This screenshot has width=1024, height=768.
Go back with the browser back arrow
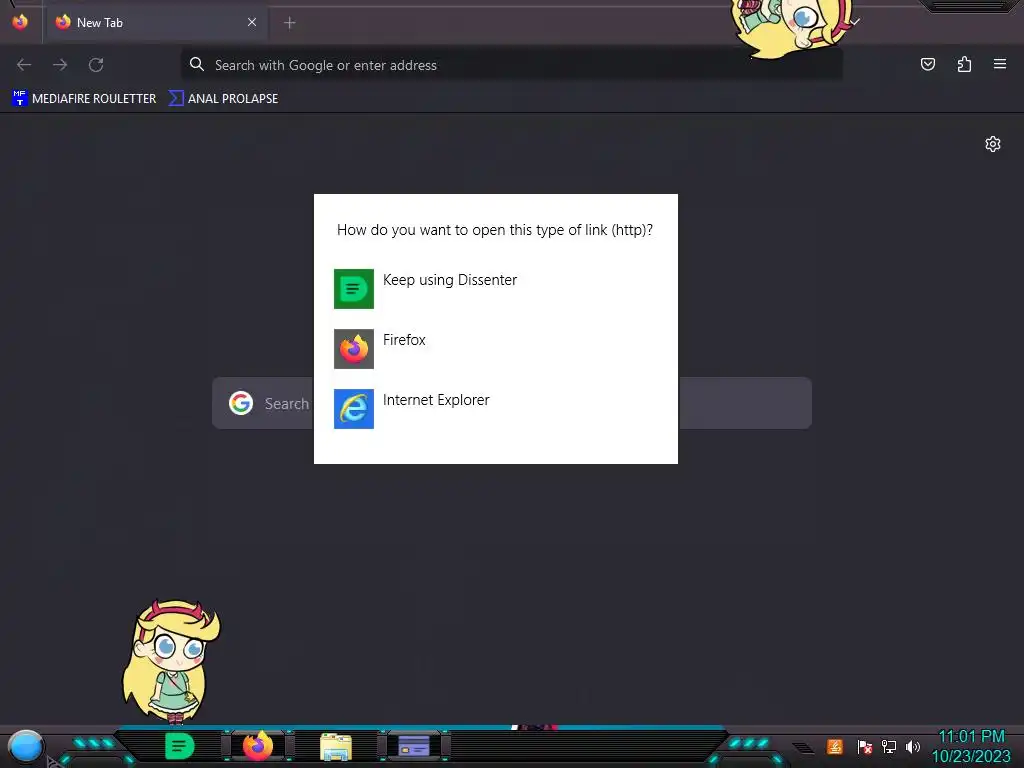click(x=24, y=65)
